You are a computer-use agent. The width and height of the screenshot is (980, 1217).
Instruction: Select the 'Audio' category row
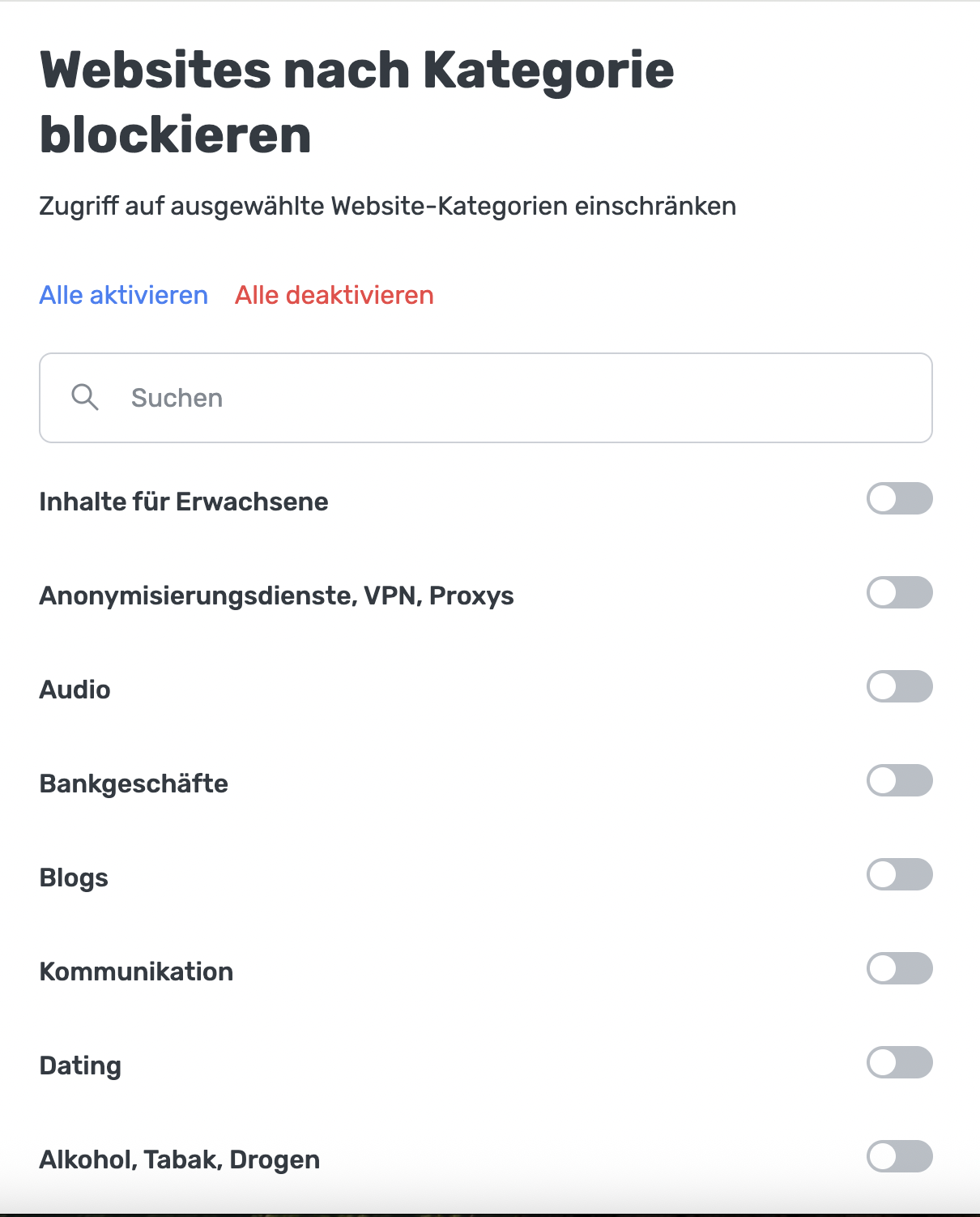75,690
